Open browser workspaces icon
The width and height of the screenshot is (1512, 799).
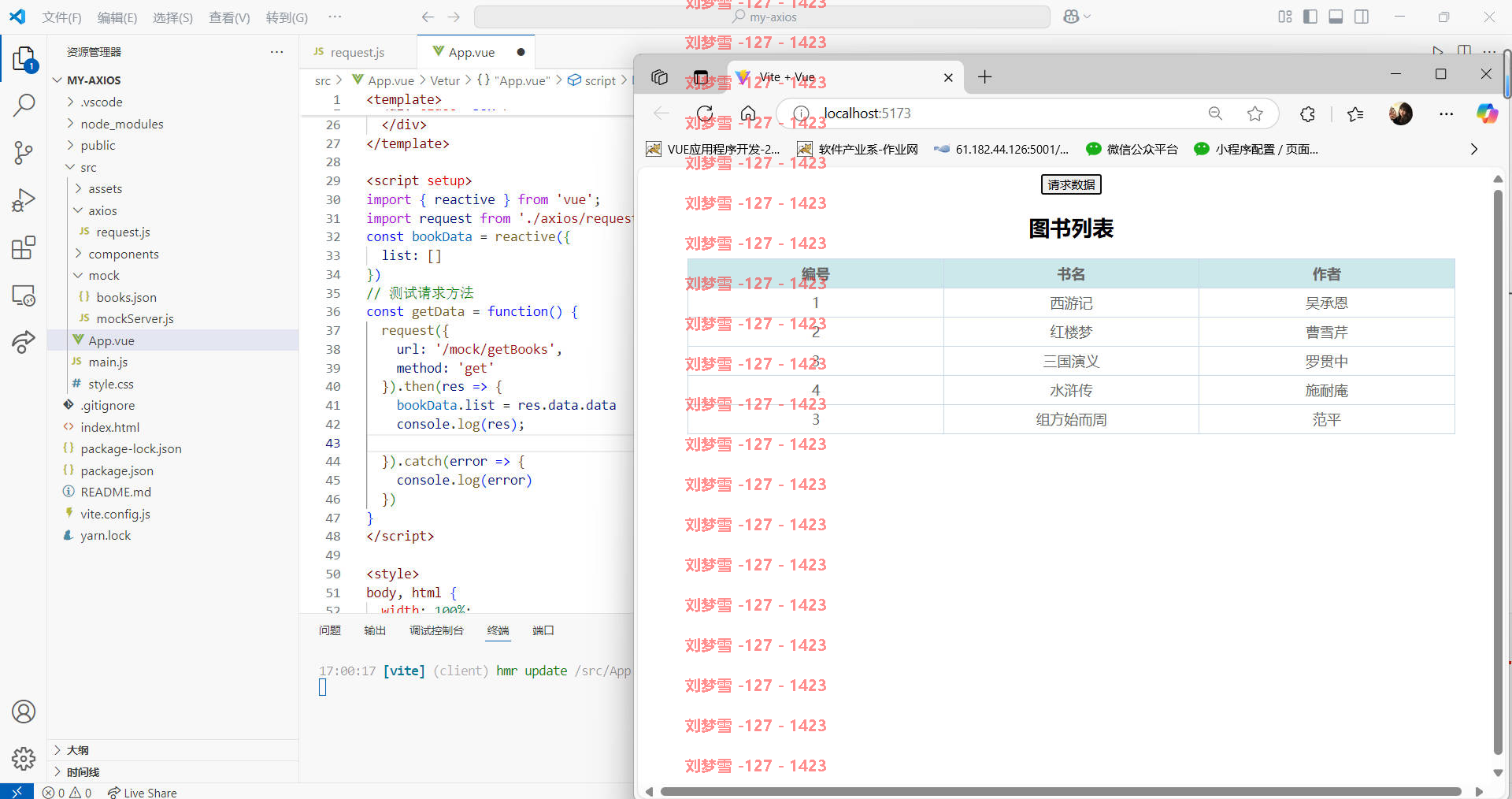(x=660, y=76)
